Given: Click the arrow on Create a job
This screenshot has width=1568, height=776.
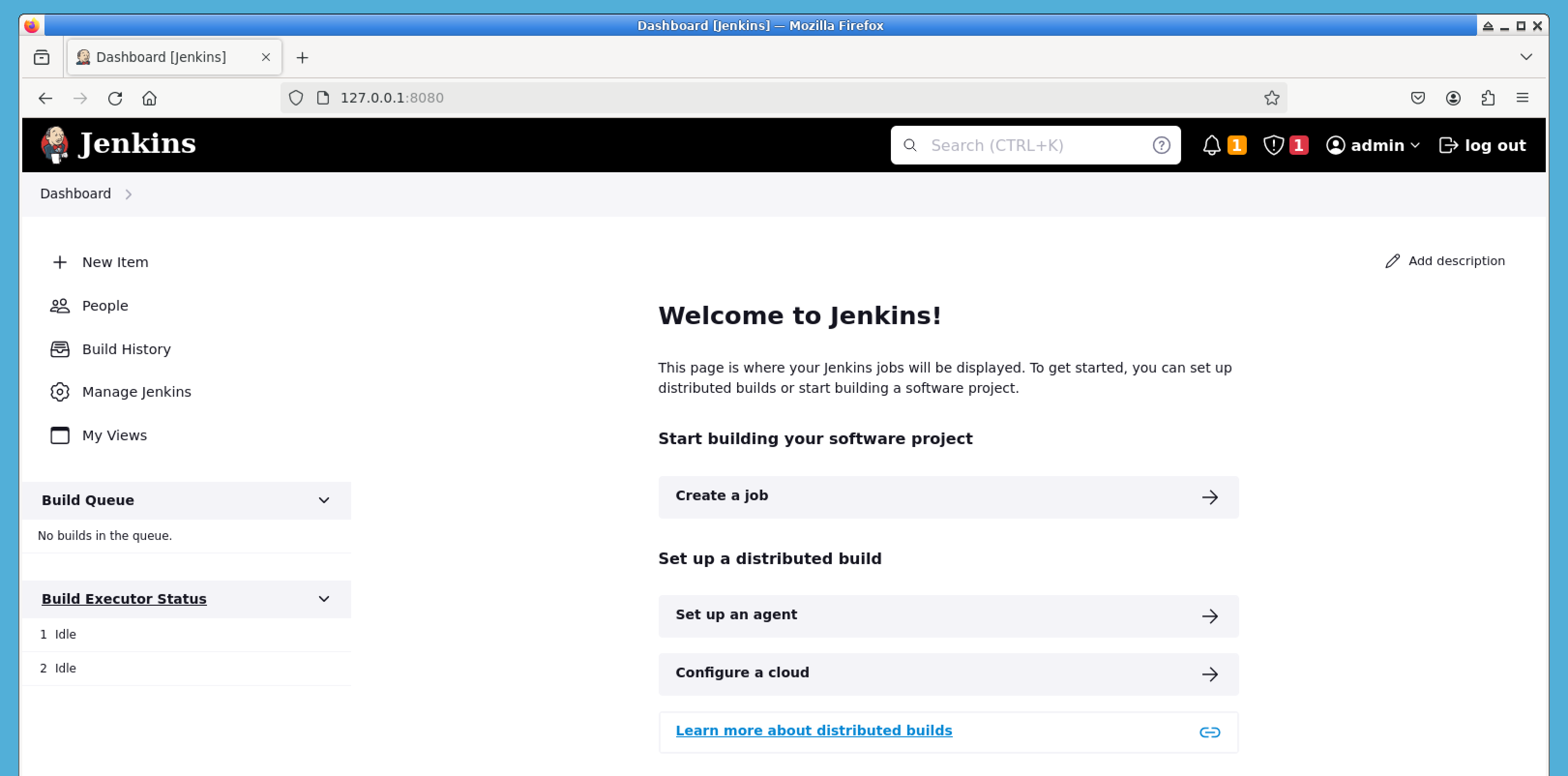Looking at the screenshot, I should tap(1210, 497).
